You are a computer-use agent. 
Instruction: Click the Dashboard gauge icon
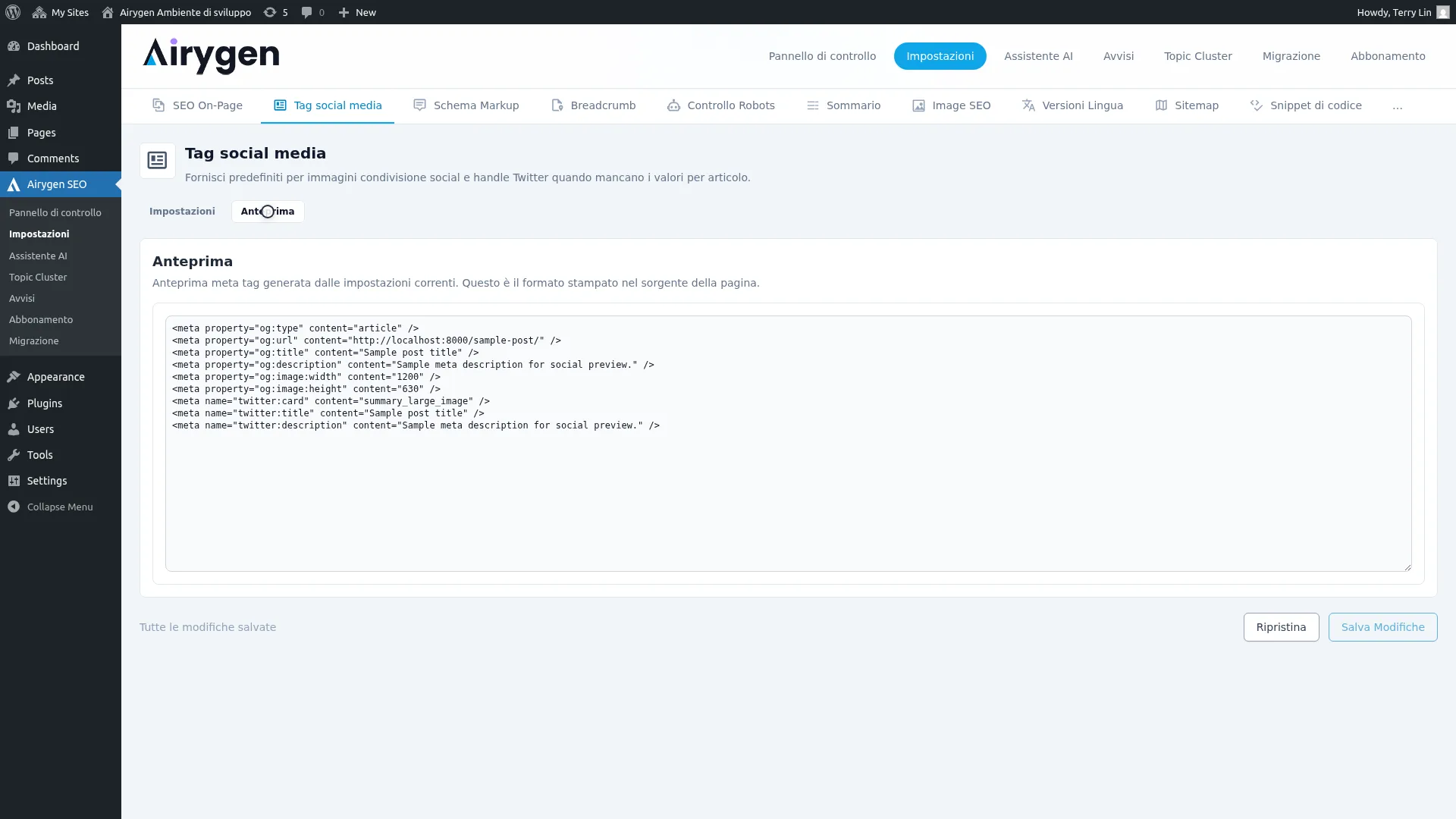pyautogui.click(x=14, y=46)
